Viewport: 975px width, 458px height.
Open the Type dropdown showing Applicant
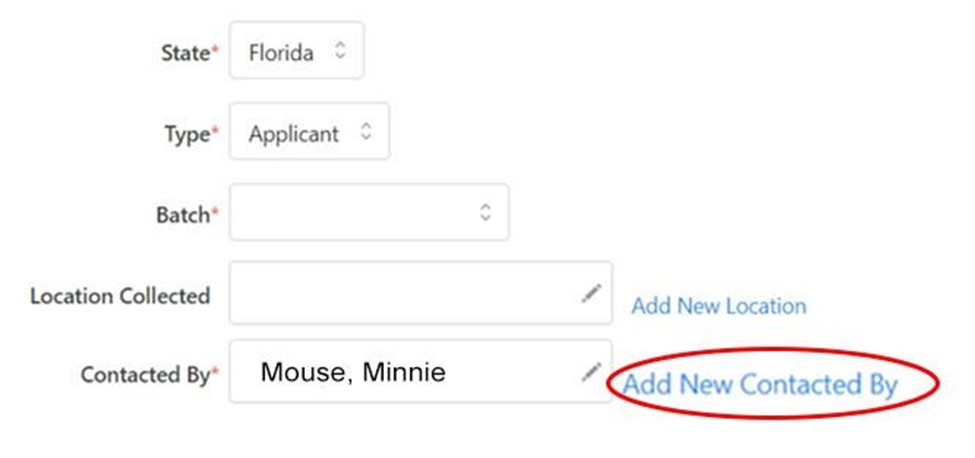(x=309, y=133)
